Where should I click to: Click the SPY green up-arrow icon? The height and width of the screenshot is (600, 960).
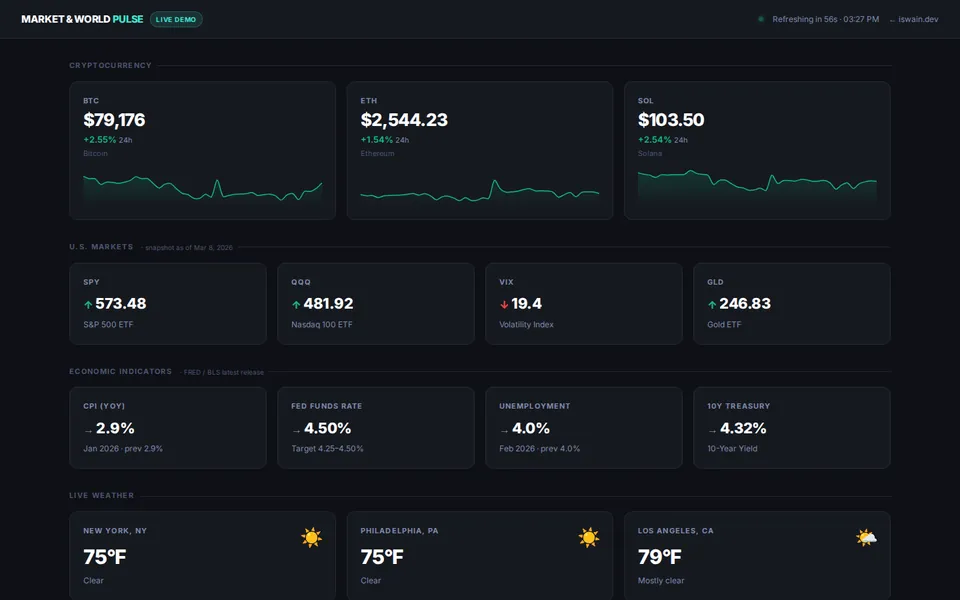coord(88,304)
